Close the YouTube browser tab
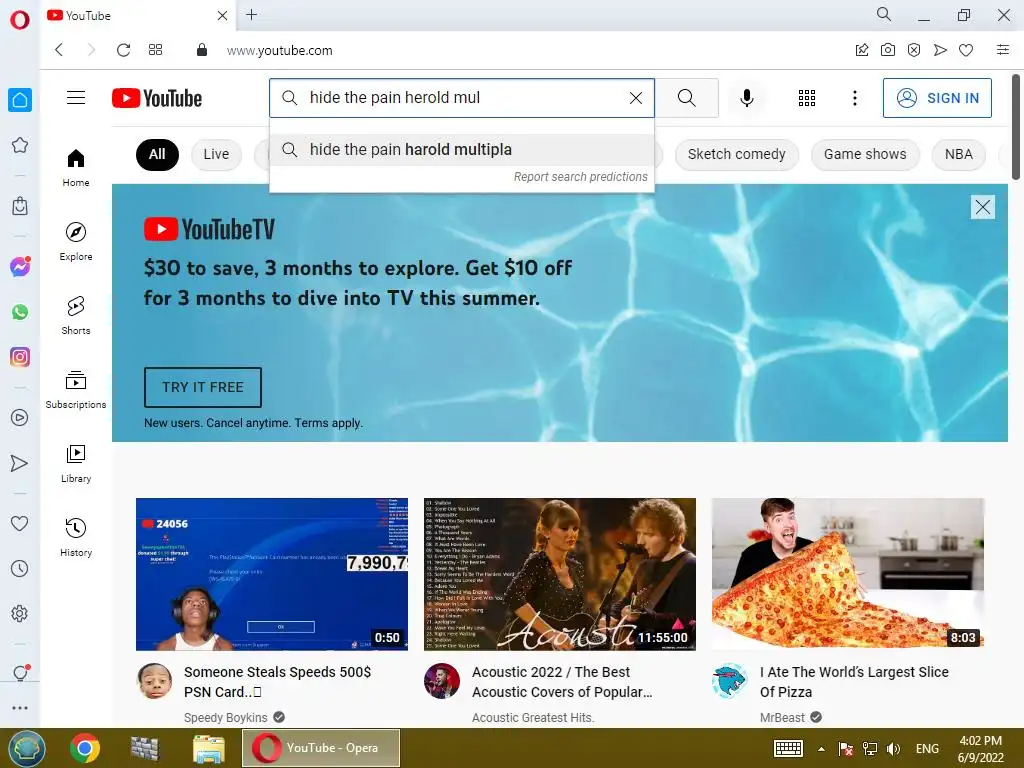The height and width of the screenshot is (768, 1024). (222, 15)
